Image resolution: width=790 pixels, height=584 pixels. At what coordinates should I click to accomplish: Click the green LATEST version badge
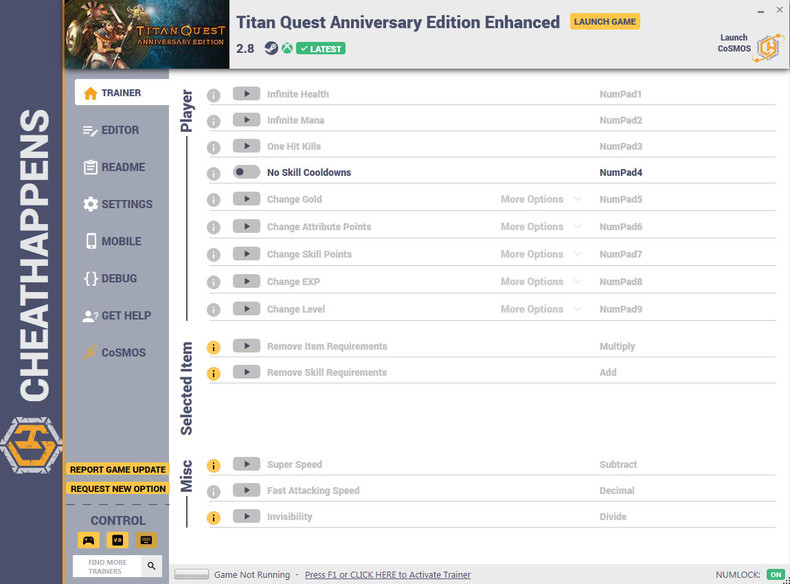(x=320, y=49)
